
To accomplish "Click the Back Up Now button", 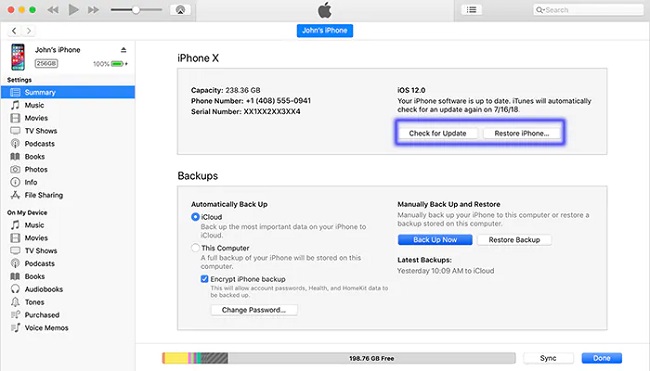I will (x=435, y=240).
